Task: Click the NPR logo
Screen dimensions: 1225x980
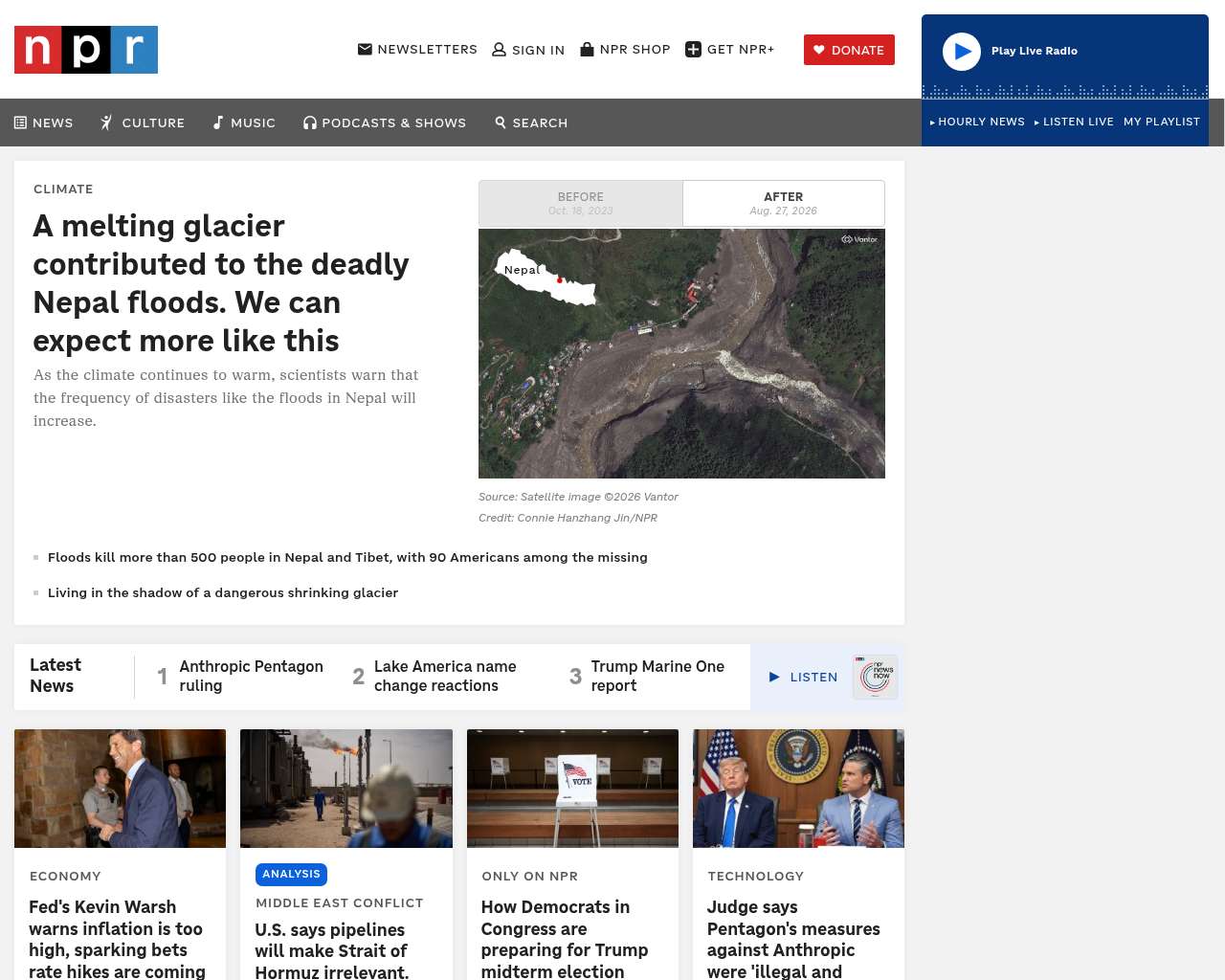Action: tap(86, 50)
